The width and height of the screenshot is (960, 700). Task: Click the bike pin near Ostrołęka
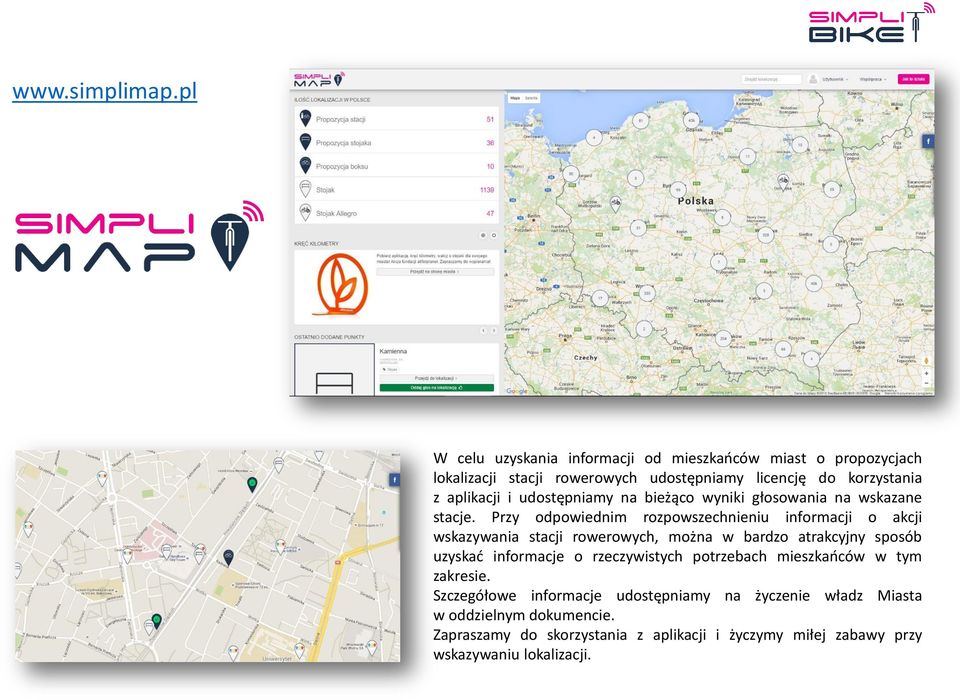(783, 181)
